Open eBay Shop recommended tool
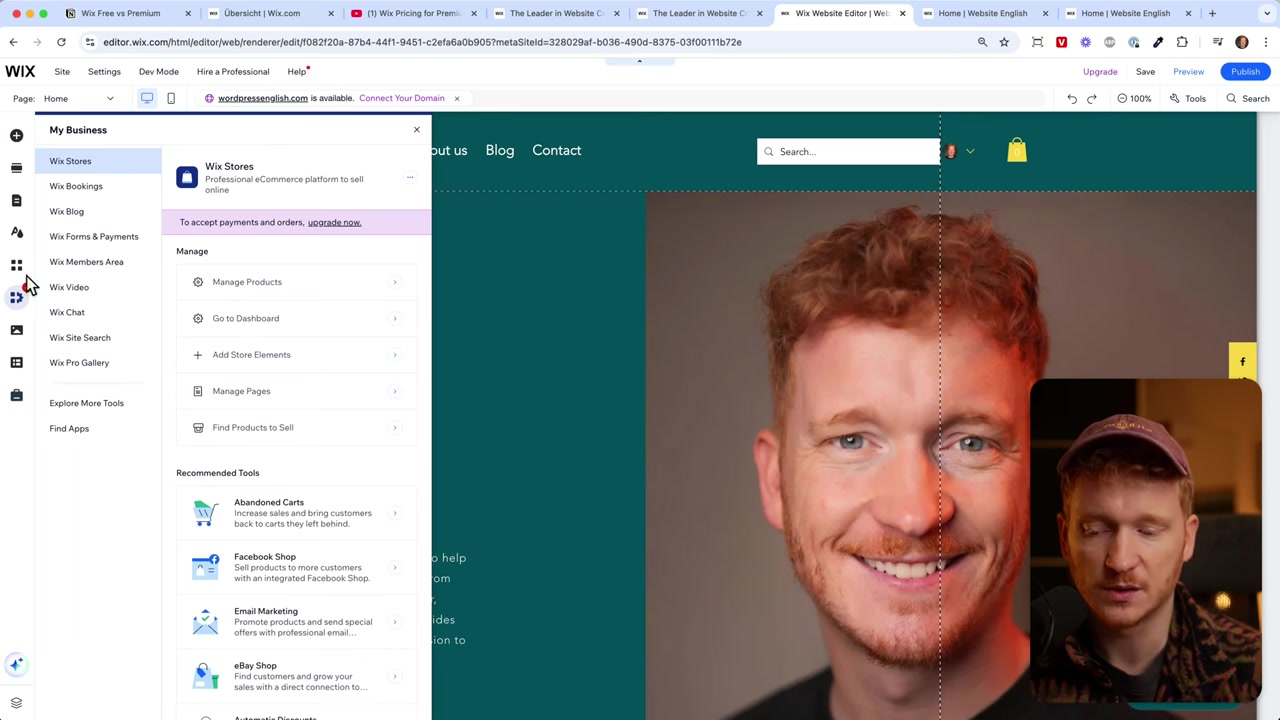This screenshot has width=1280, height=720. point(296,676)
